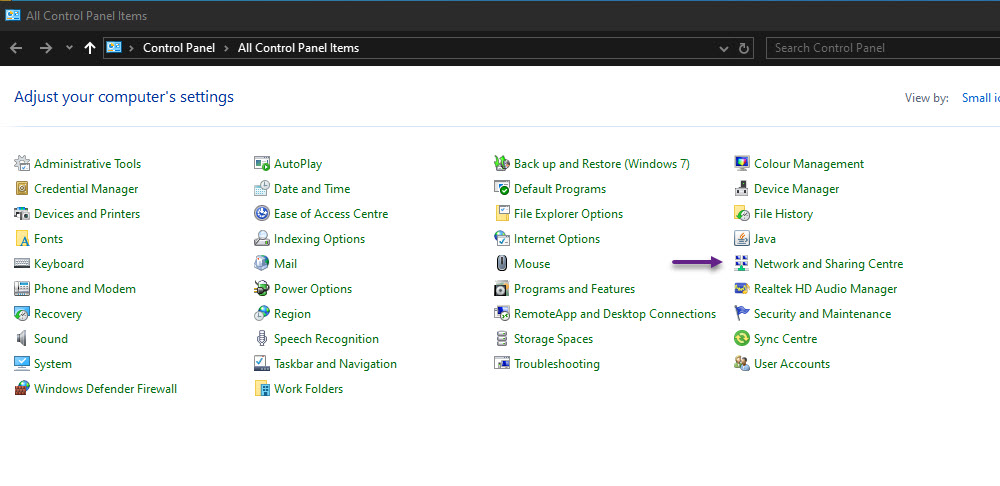This screenshot has height=486, width=1000.
Task: Click the Storage Spaces icon
Action: (502, 339)
